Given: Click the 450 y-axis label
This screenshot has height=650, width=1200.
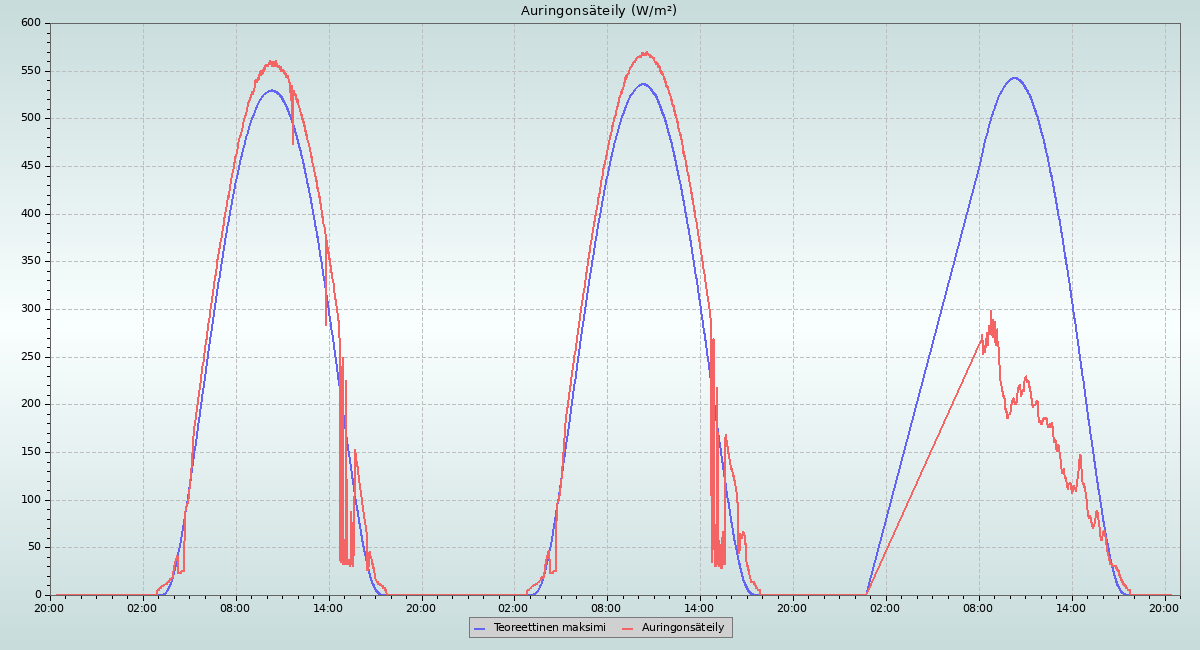Looking at the screenshot, I should 31,166.
